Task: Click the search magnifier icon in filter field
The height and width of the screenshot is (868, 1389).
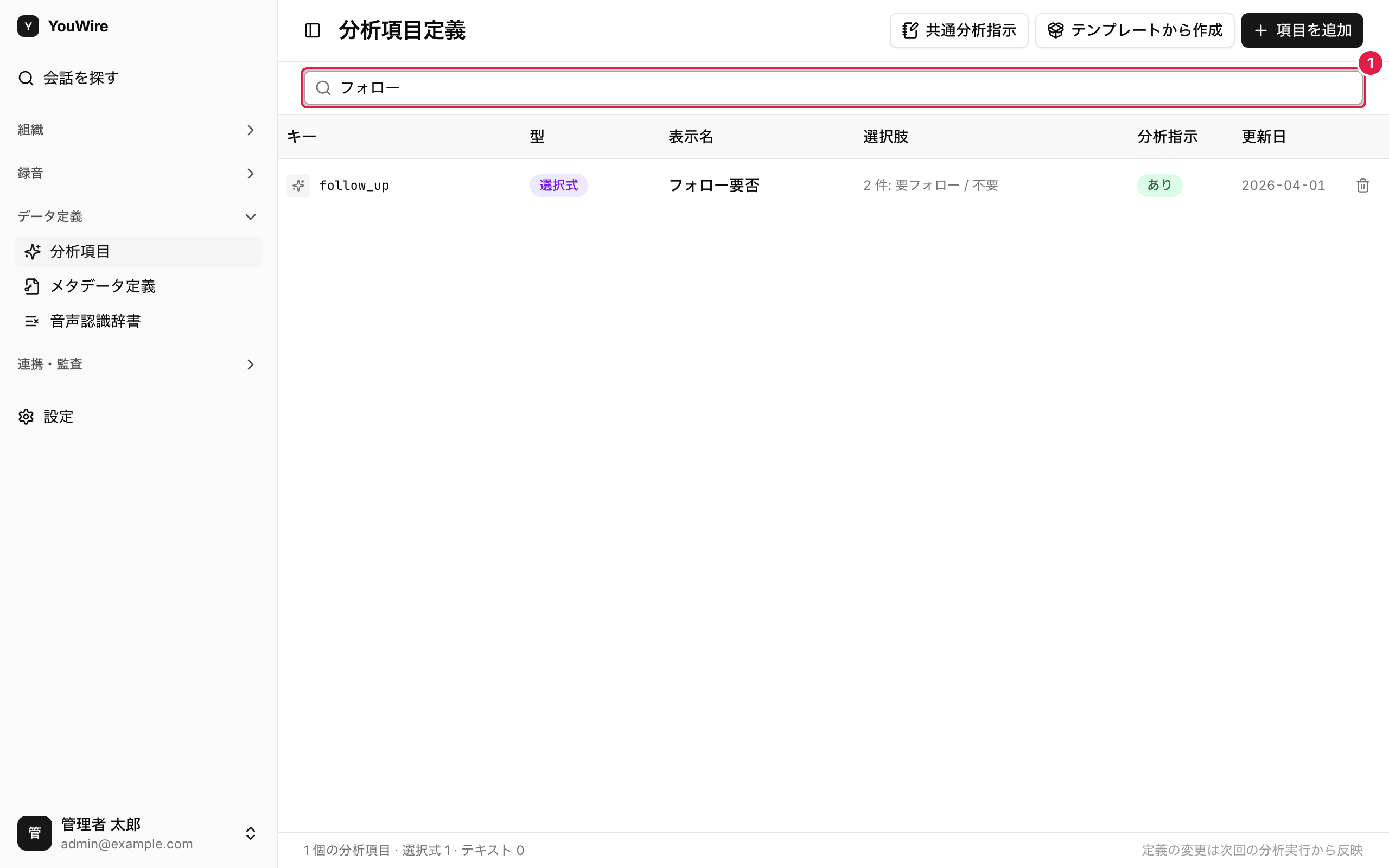Action: point(323,88)
